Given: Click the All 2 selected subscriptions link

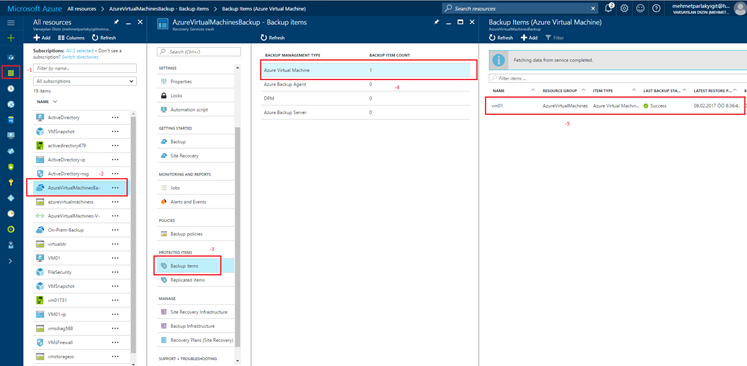Looking at the screenshot, I should pyautogui.click(x=80, y=51).
